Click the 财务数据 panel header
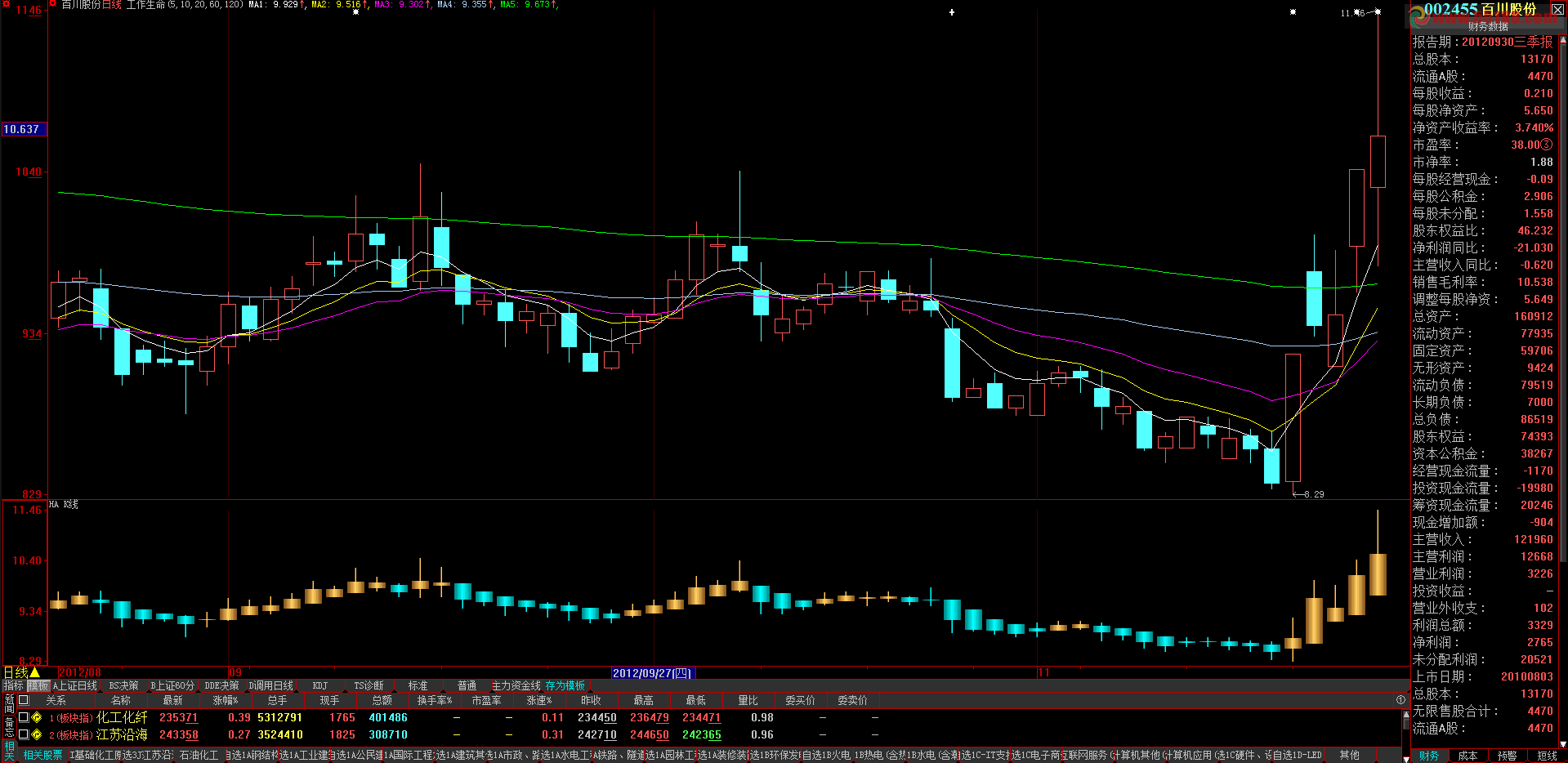 (x=1488, y=26)
